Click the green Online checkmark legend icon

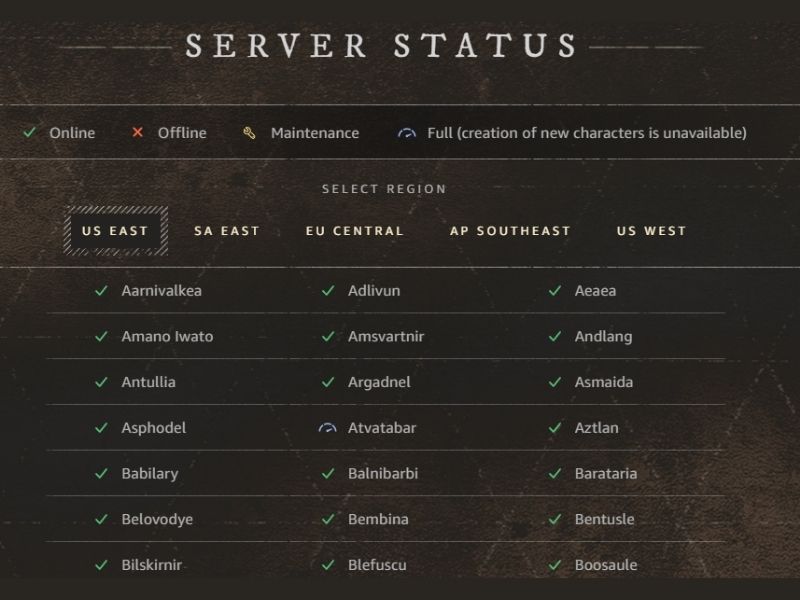[31, 132]
